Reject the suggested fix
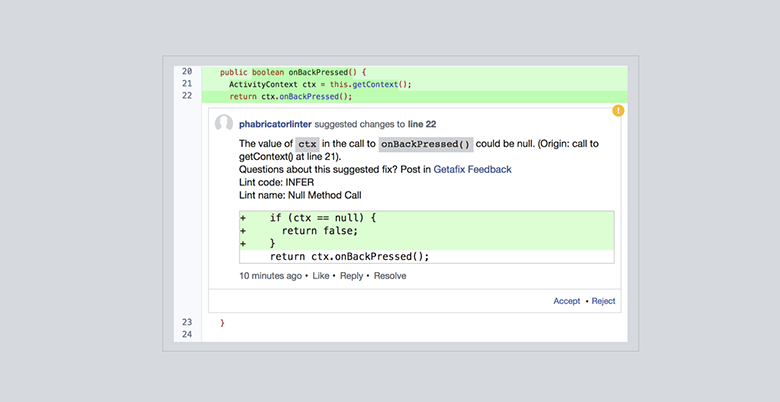 coord(603,301)
